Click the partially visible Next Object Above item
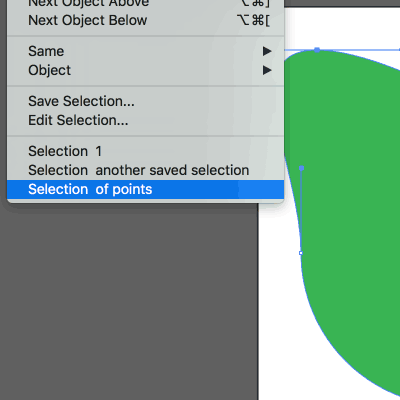 (x=145, y=4)
